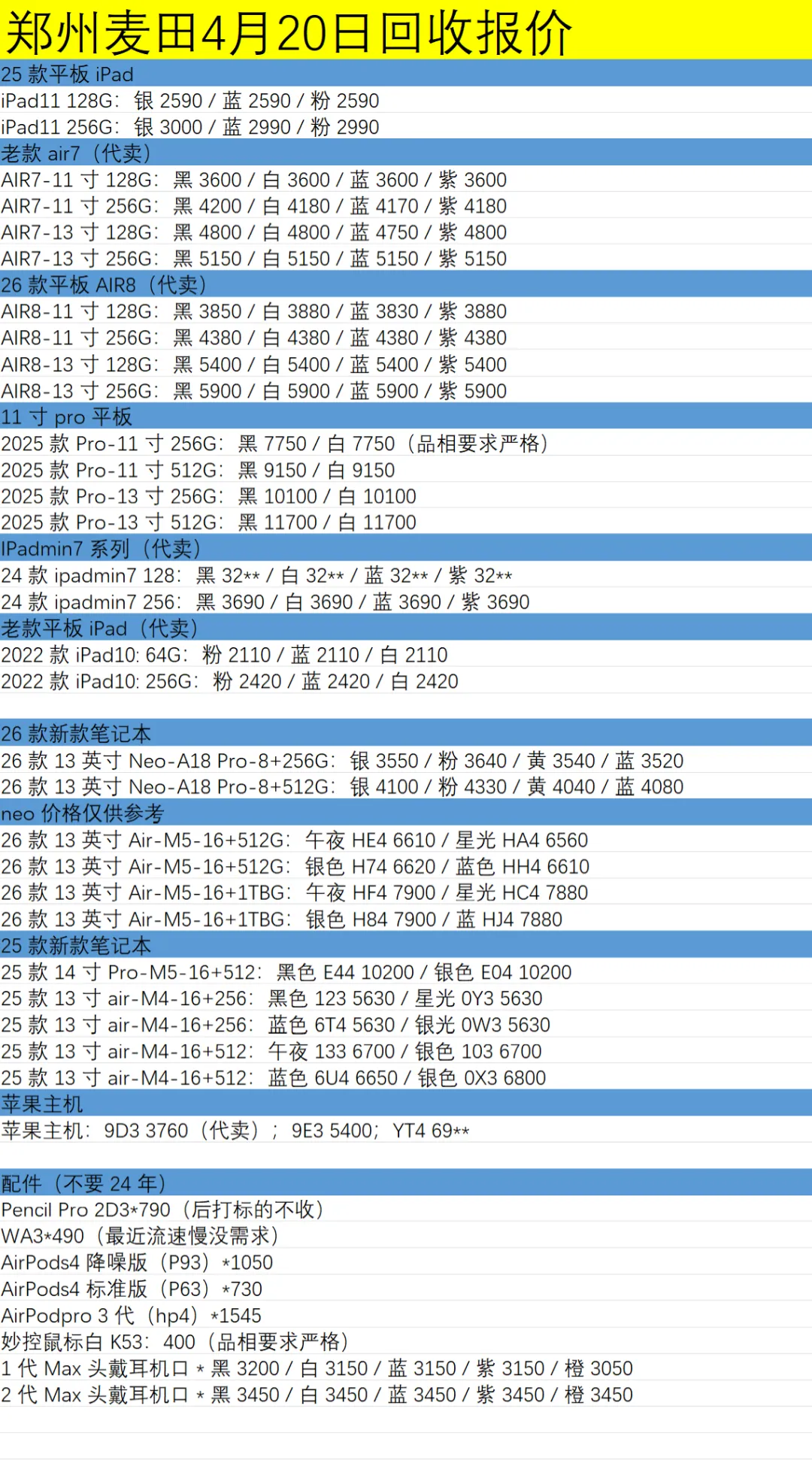This screenshot has height=1460, width=812.
Task: Click the Air-M5-16+512G 午夜 HE4 6610 row
Action: pos(406,839)
